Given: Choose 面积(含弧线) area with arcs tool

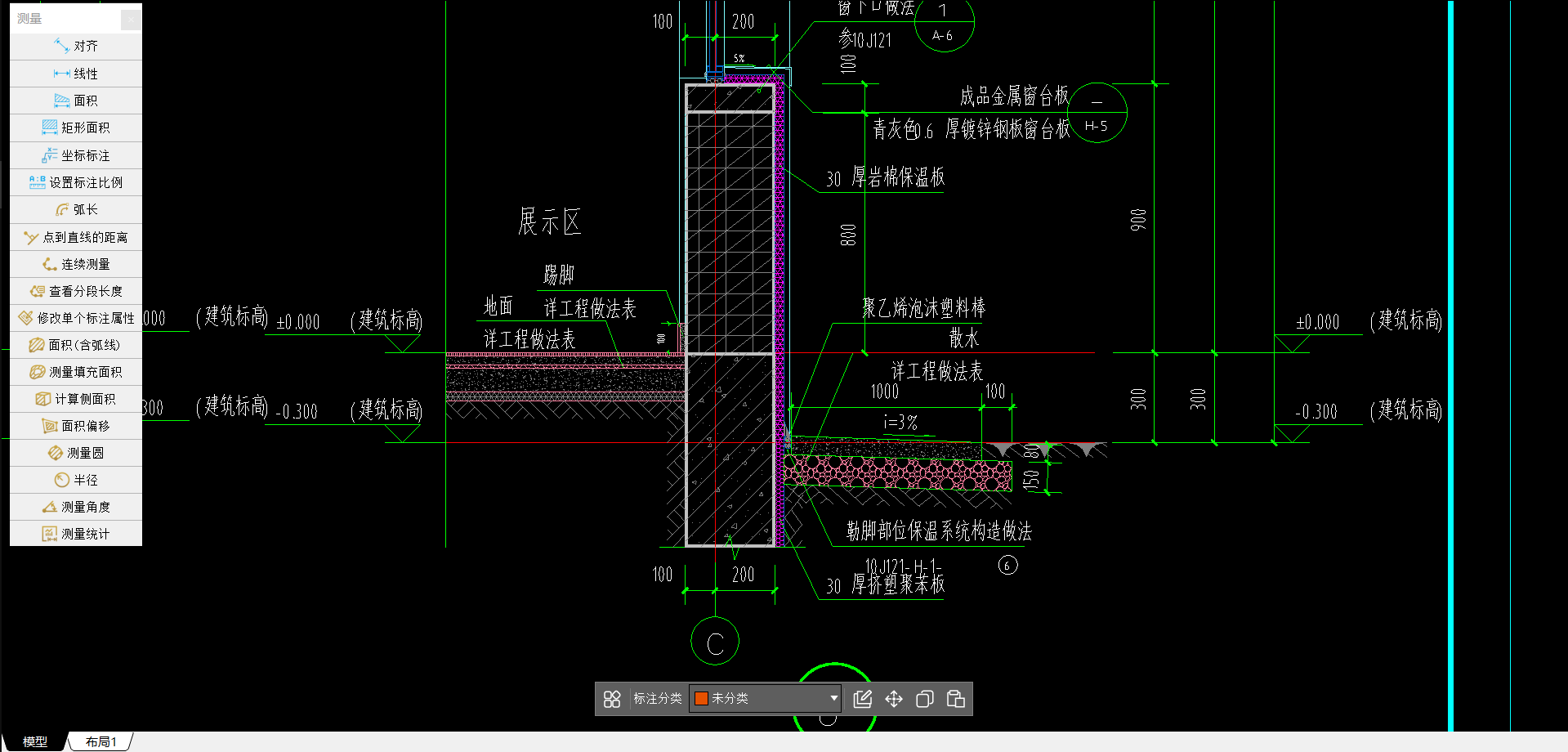Looking at the screenshot, I should point(76,345).
